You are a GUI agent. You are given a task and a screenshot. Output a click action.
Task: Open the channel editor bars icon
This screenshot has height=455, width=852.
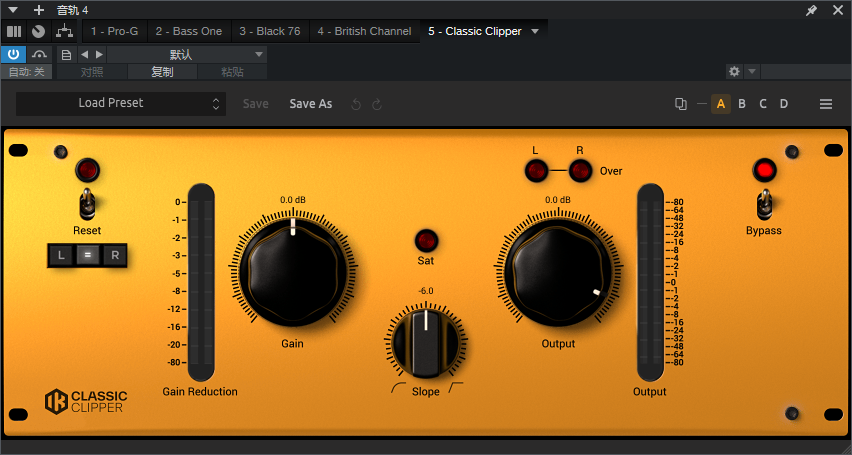click(14, 32)
